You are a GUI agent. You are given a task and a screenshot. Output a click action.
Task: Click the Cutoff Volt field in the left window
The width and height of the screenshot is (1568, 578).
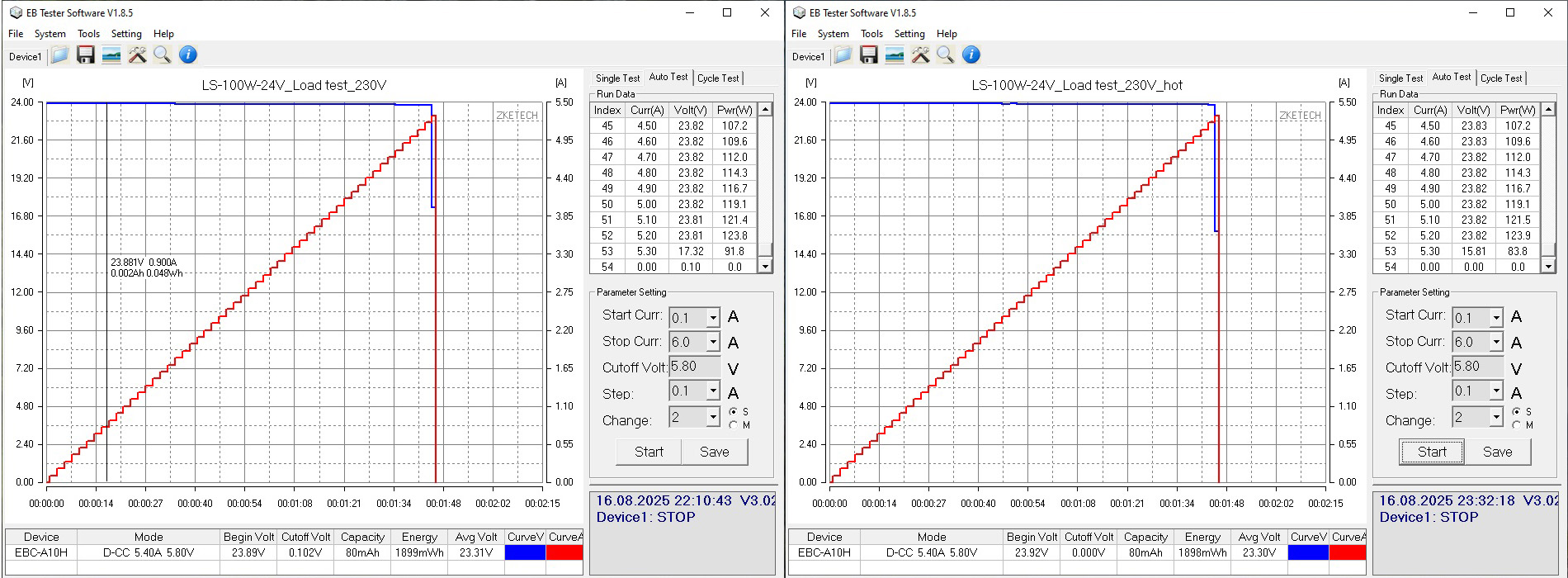[x=695, y=367]
